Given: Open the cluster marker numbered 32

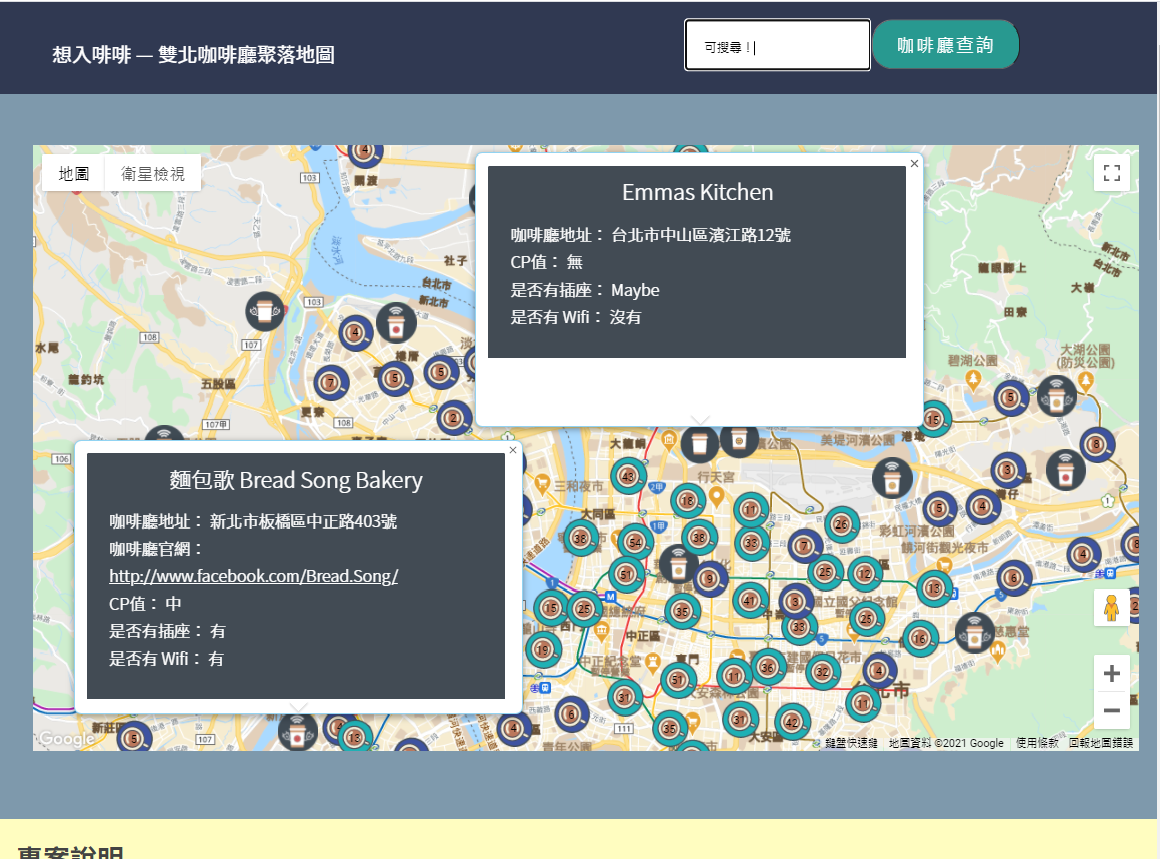Looking at the screenshot, I should (x=822, y=672).
